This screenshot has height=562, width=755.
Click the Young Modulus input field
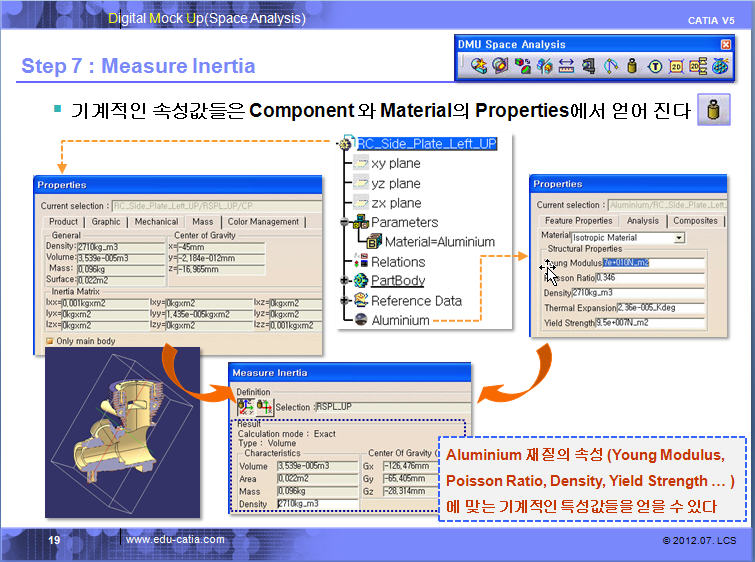coord(654,263)
